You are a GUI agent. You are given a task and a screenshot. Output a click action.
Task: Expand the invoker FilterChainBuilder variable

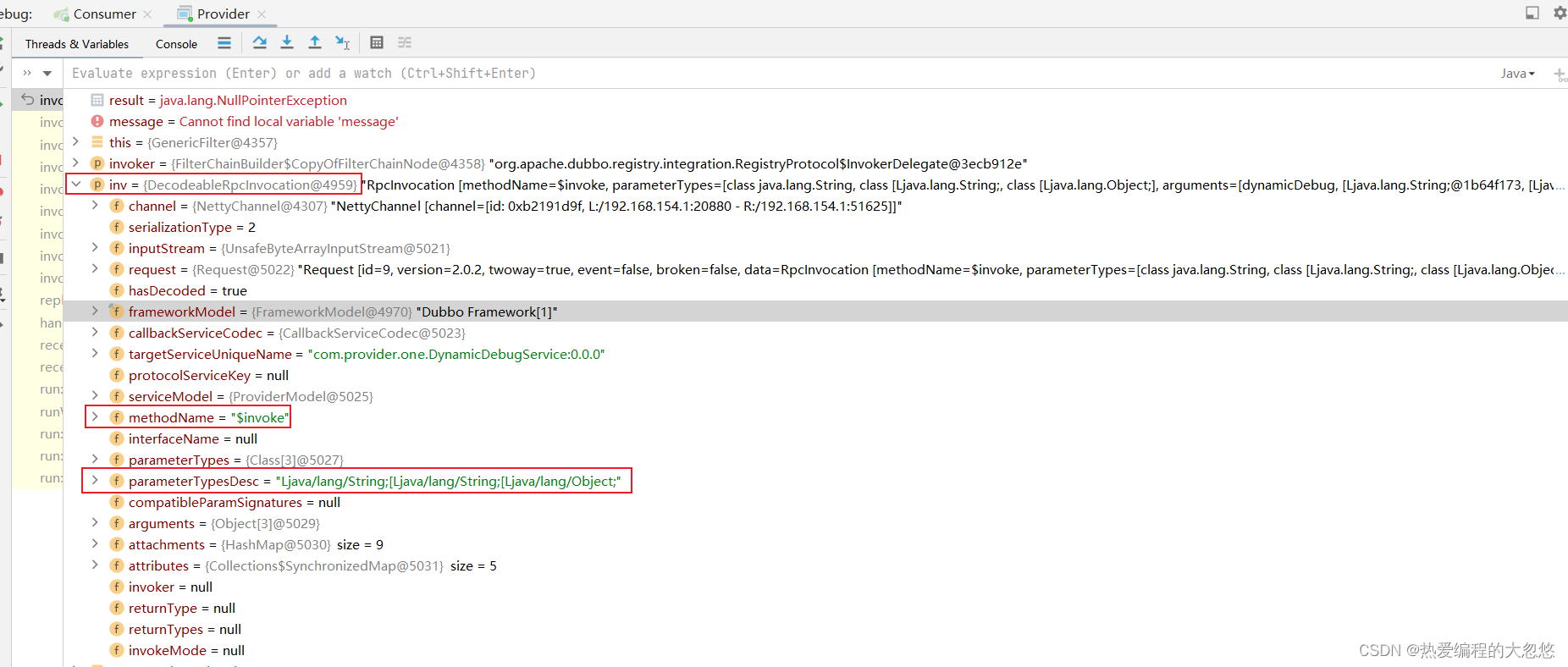(x=75, y=163)
